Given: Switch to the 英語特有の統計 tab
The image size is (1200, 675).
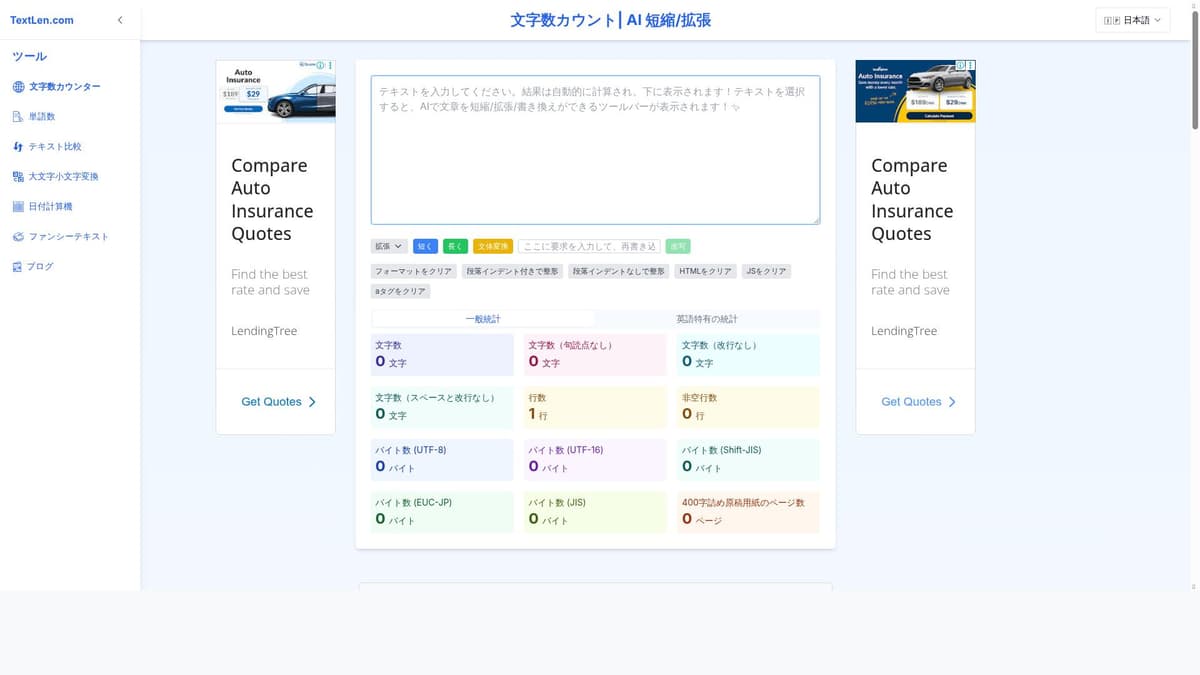Looking at the screenshot, I should tap(706, 319).
